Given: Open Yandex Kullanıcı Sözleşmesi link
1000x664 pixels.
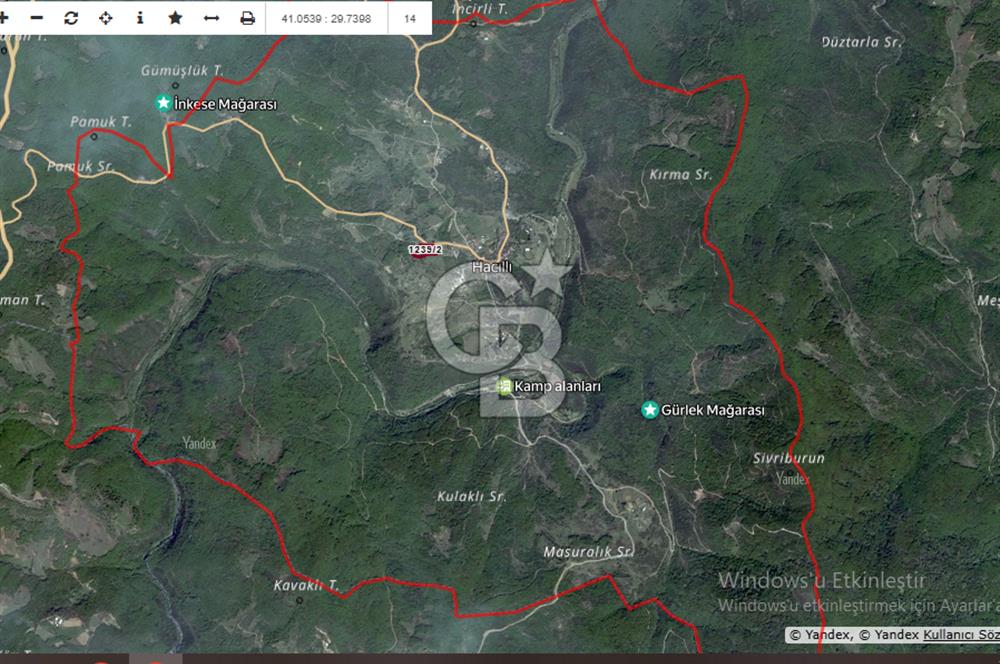Looking at the screenshot, I should coord(960,634).
